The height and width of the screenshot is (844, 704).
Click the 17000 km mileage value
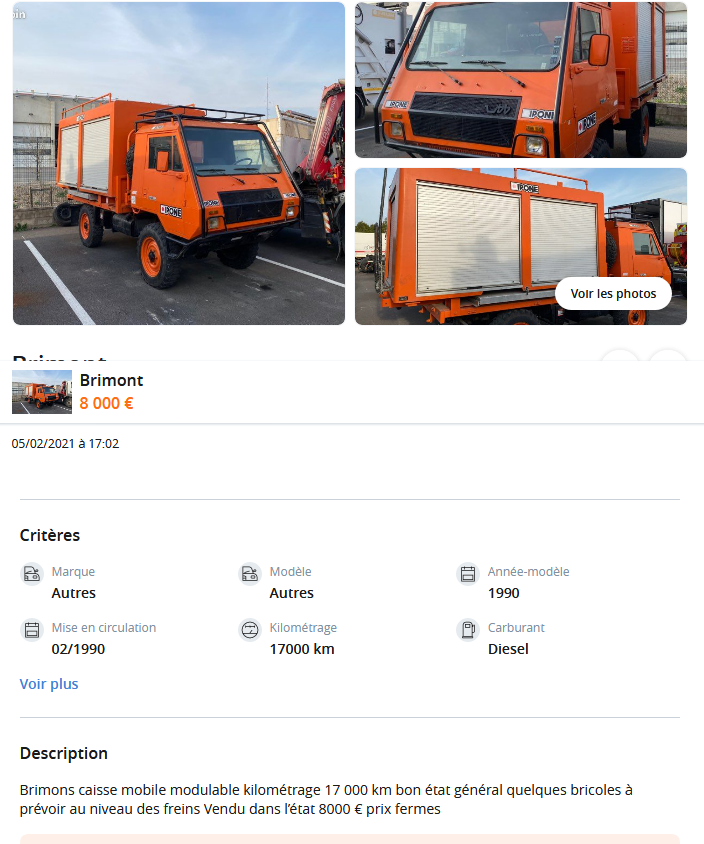pos(302,649)
